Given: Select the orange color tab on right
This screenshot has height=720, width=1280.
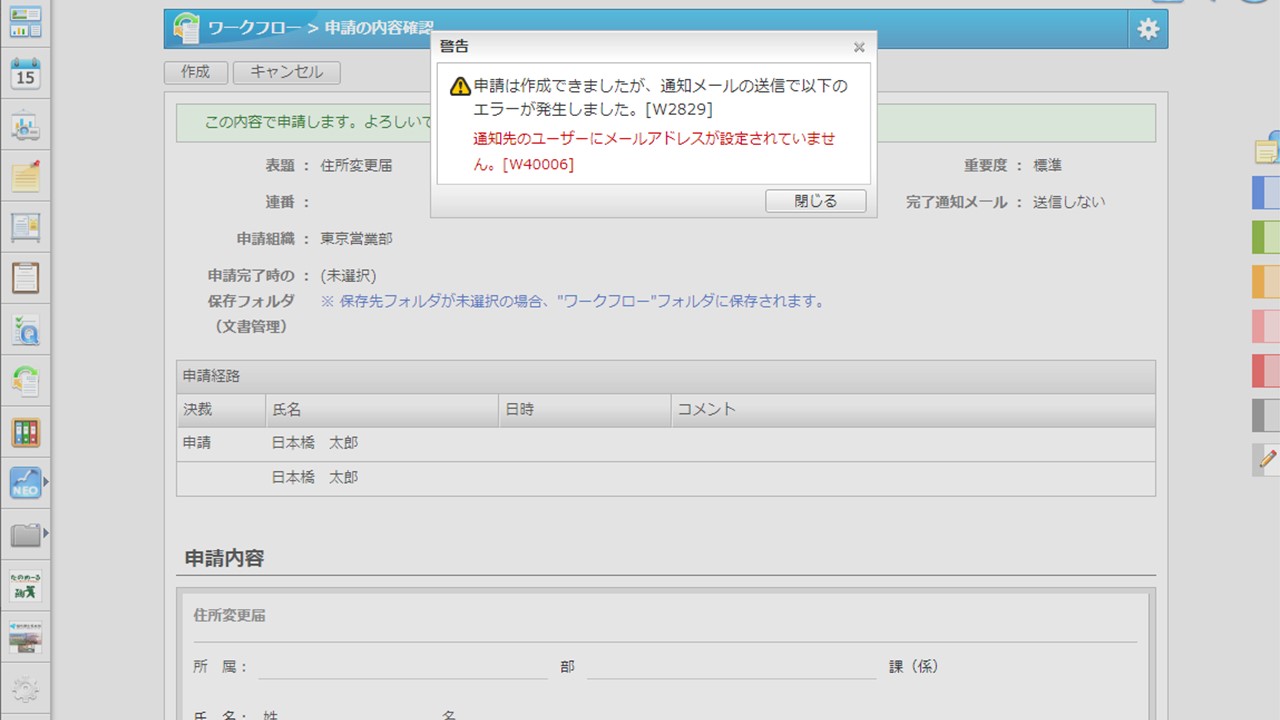Looking at the screenshot, I should [x=1266, y=281].
